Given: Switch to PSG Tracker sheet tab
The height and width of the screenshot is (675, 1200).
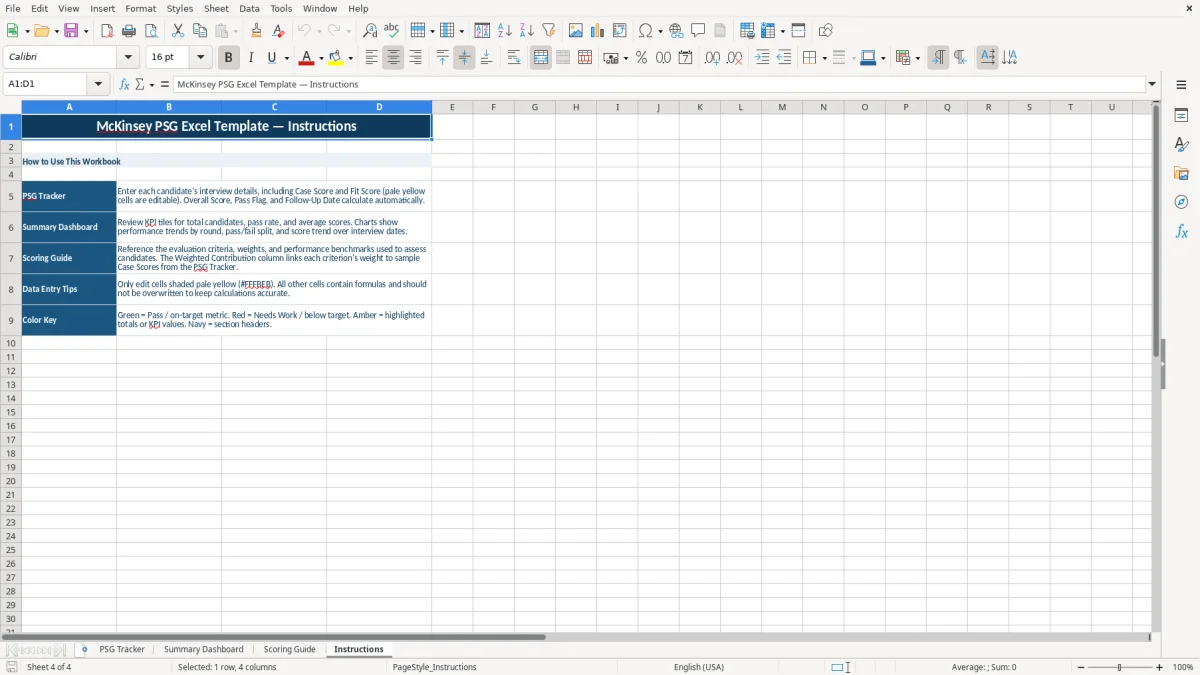Looking at the screenshot, I should pyautogui.click(x=122, y=649).
